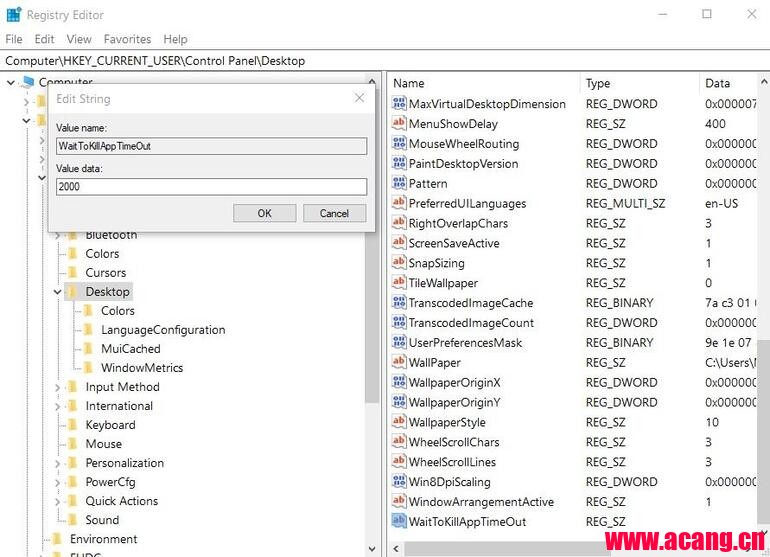Click the Desktop folder icon in tree
This screenshot has height=557, width=770.
tap(72, 292)
